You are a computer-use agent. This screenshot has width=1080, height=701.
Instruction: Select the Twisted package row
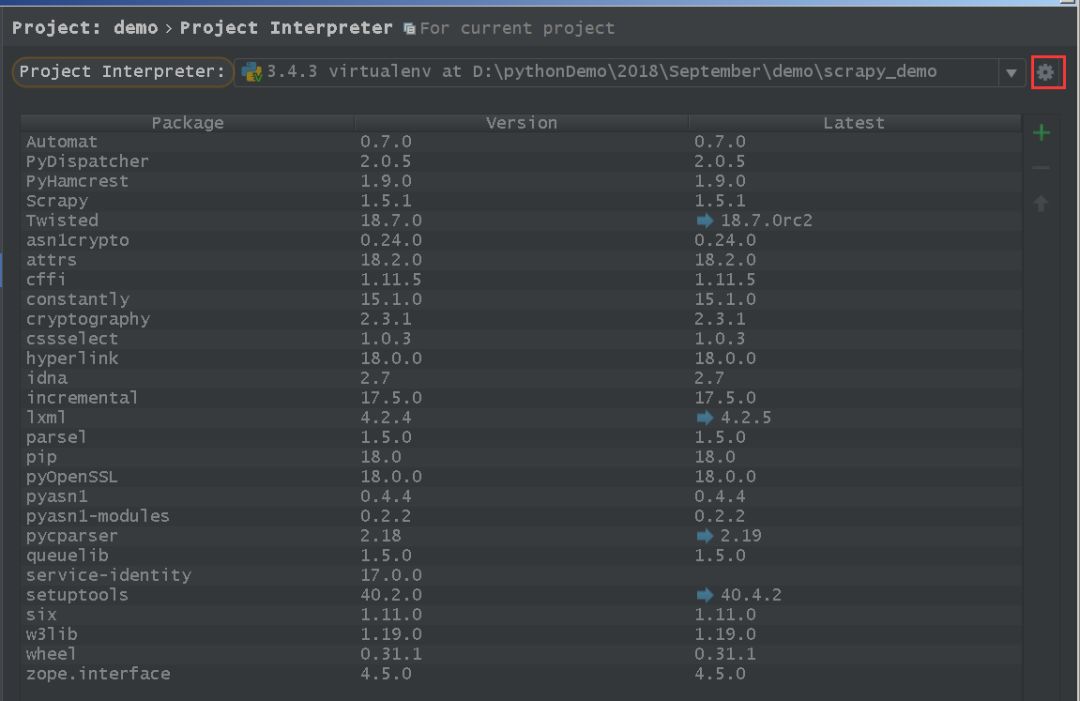521,220
